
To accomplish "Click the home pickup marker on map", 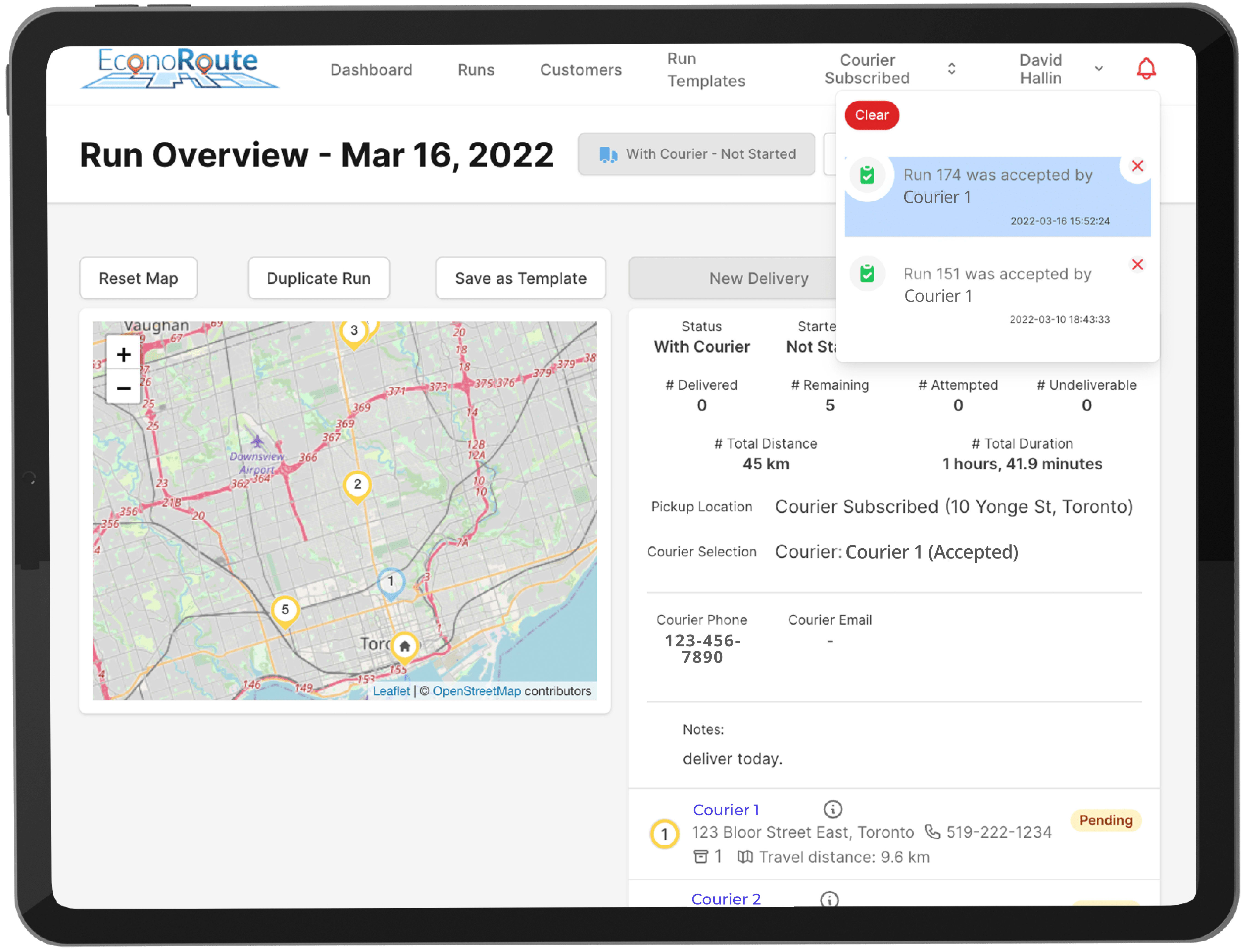I will coord(404,648).
